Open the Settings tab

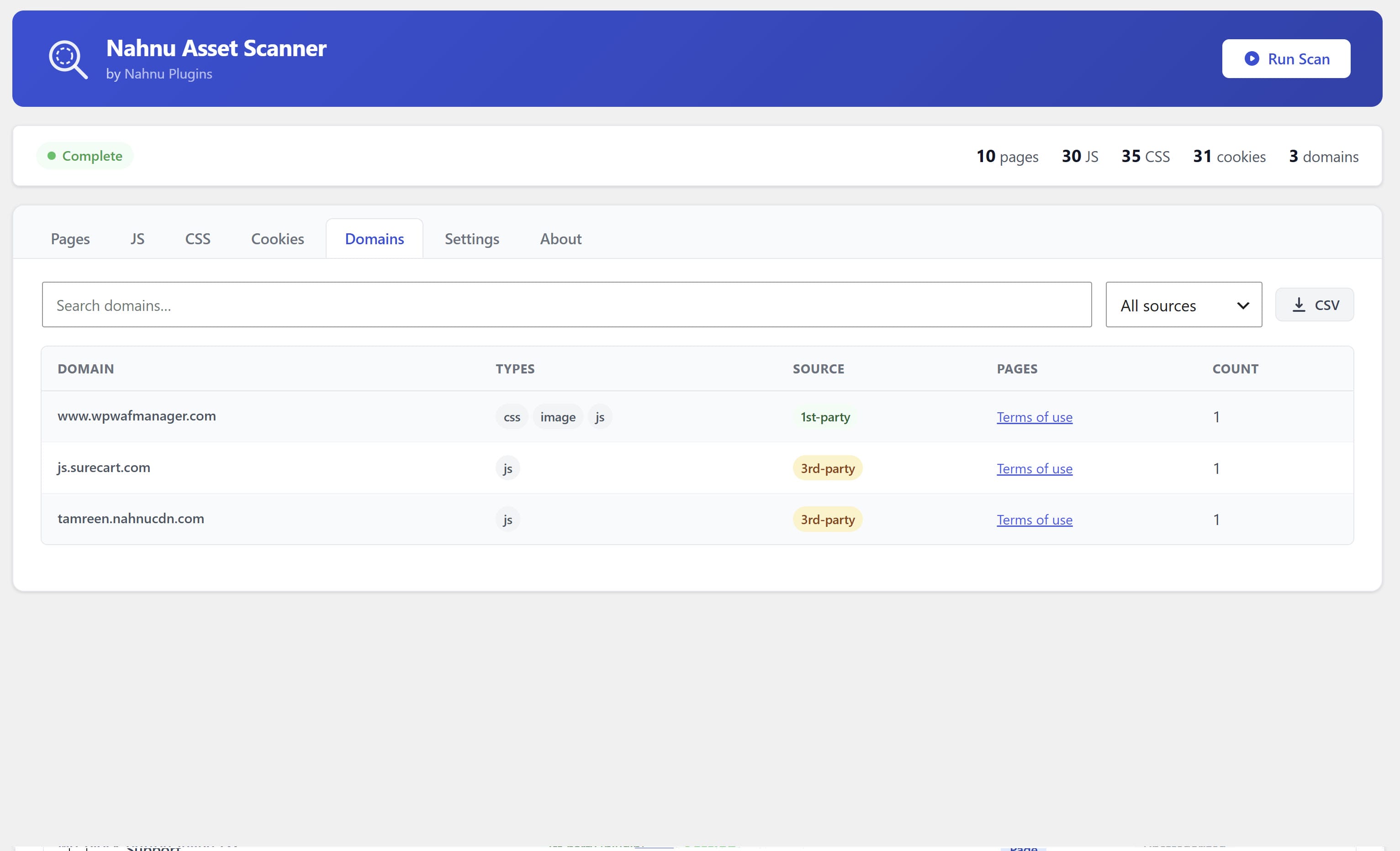point(471,239)
